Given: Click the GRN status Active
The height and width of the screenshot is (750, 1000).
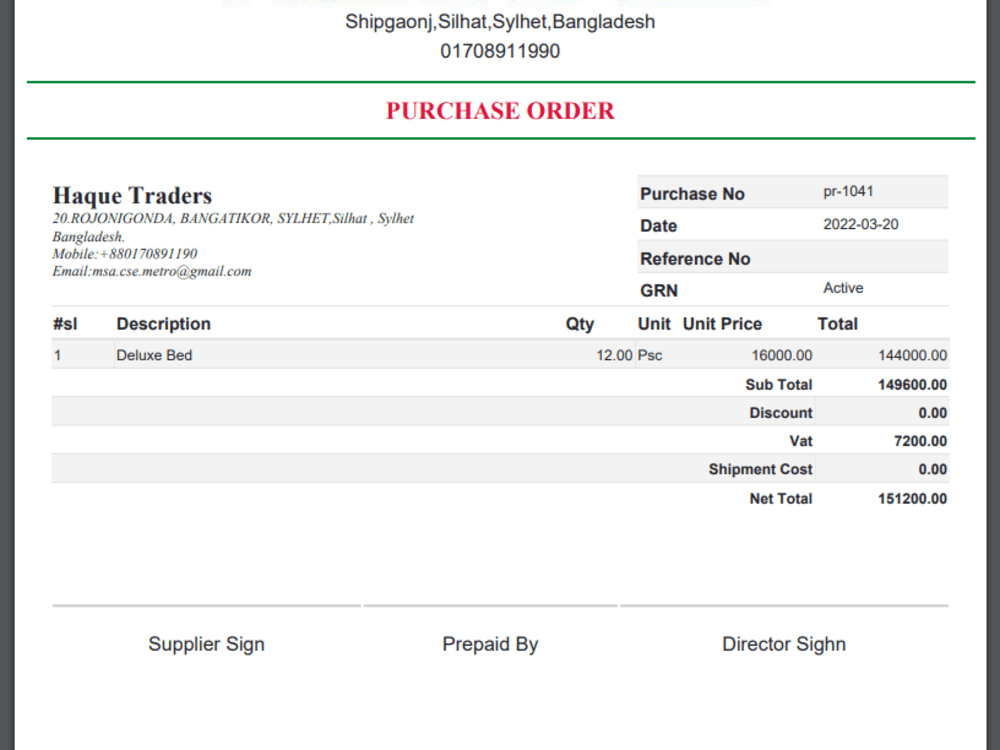Looking at the screenshot, I should (x=843, y=288).
